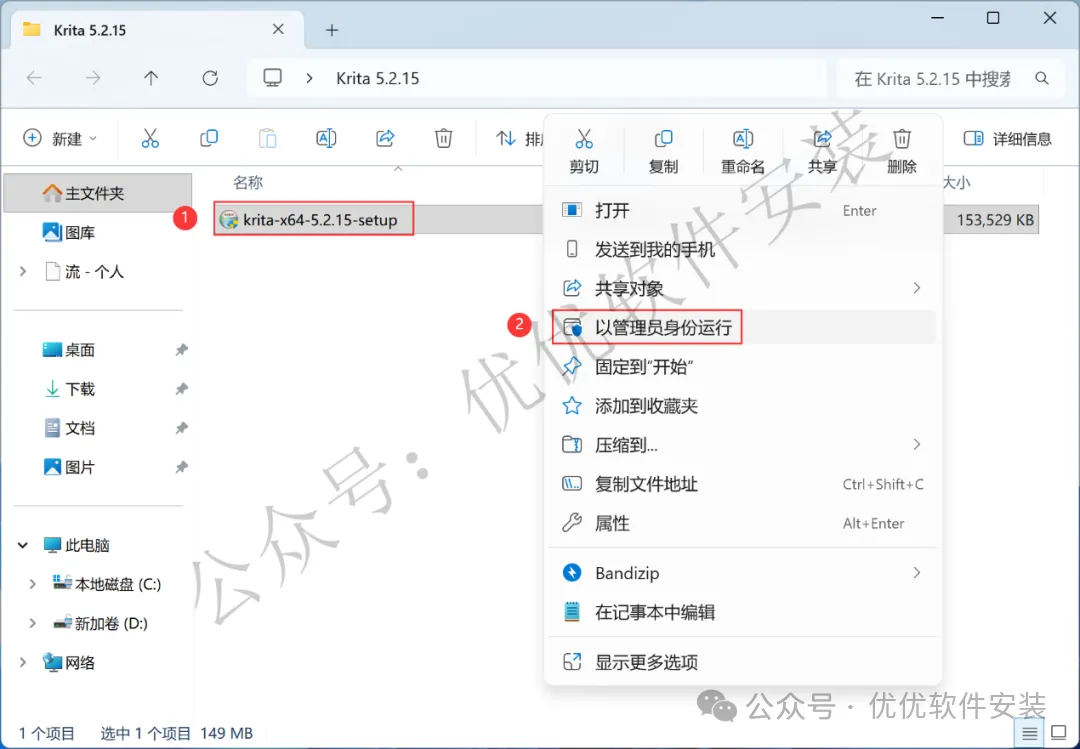Screen dimensions: 1080x749
Task: Rename using the toolbar rename icon
Action: point(326,138)
